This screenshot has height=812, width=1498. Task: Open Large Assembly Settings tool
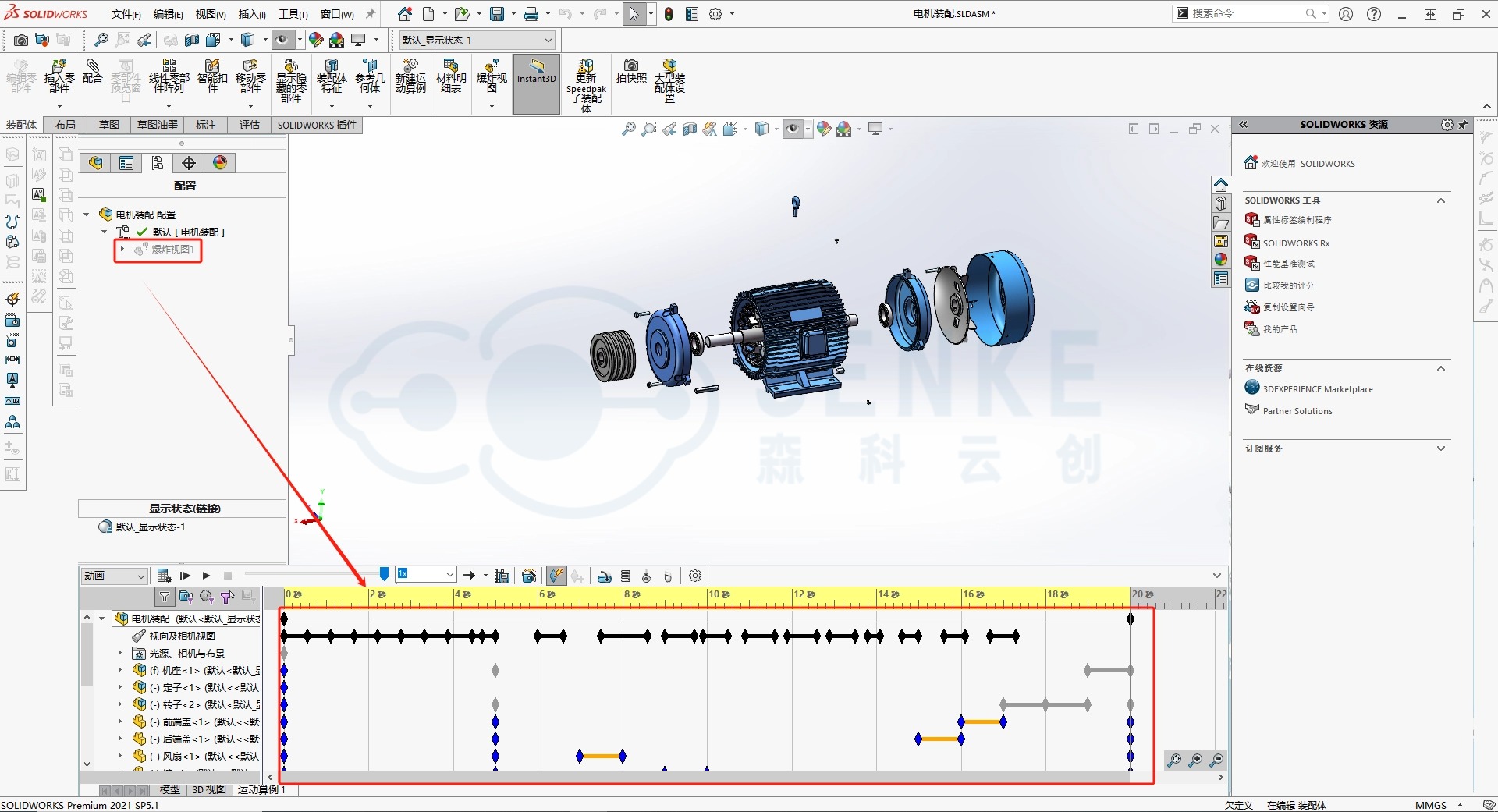(669, 80)
